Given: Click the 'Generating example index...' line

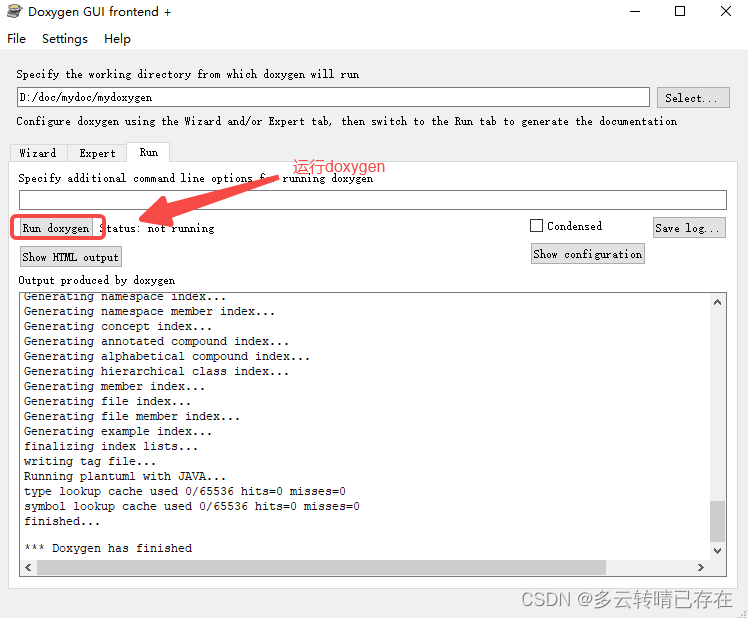Looking at the screenshot, I should click(x=118, y=431).
